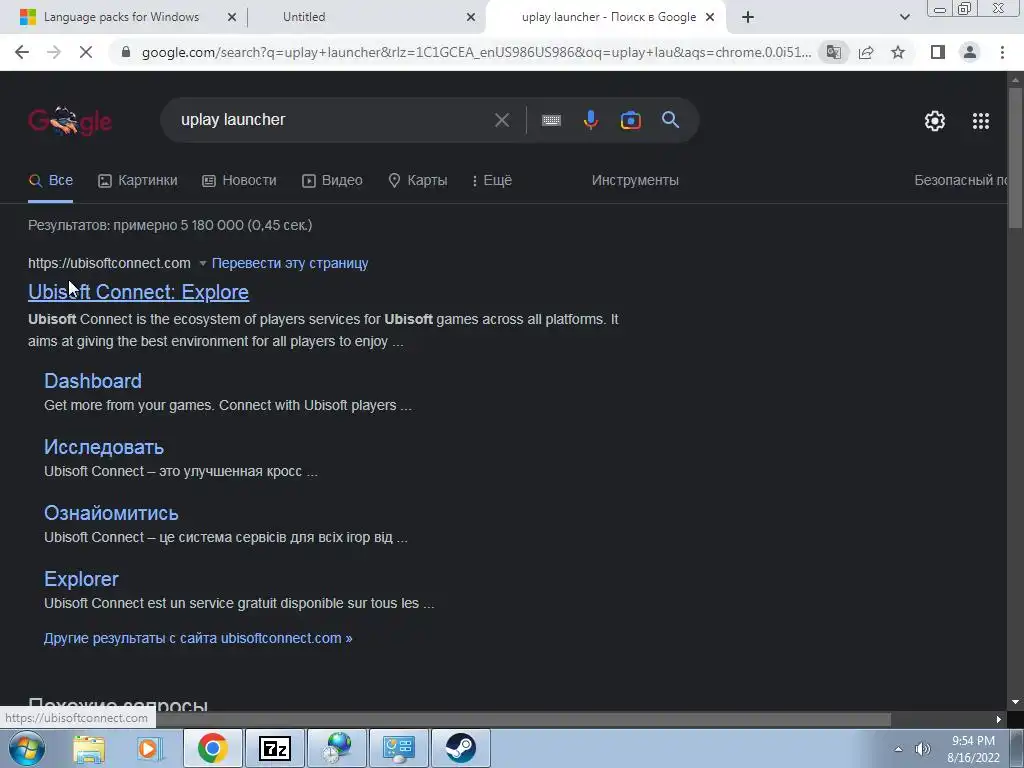Switch to Language packs for Windows tab

121,17
